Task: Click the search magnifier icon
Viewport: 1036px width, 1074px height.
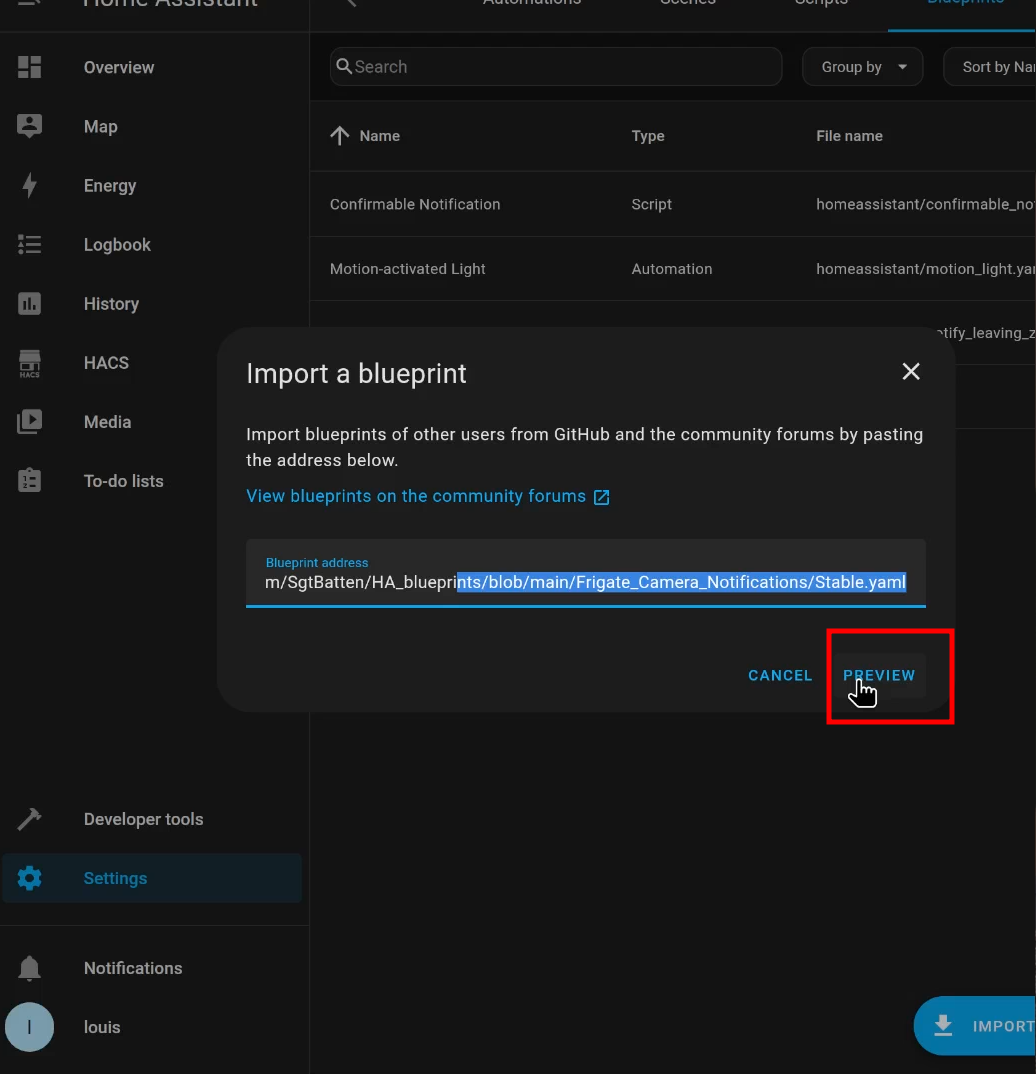Action: click(344, 66)
